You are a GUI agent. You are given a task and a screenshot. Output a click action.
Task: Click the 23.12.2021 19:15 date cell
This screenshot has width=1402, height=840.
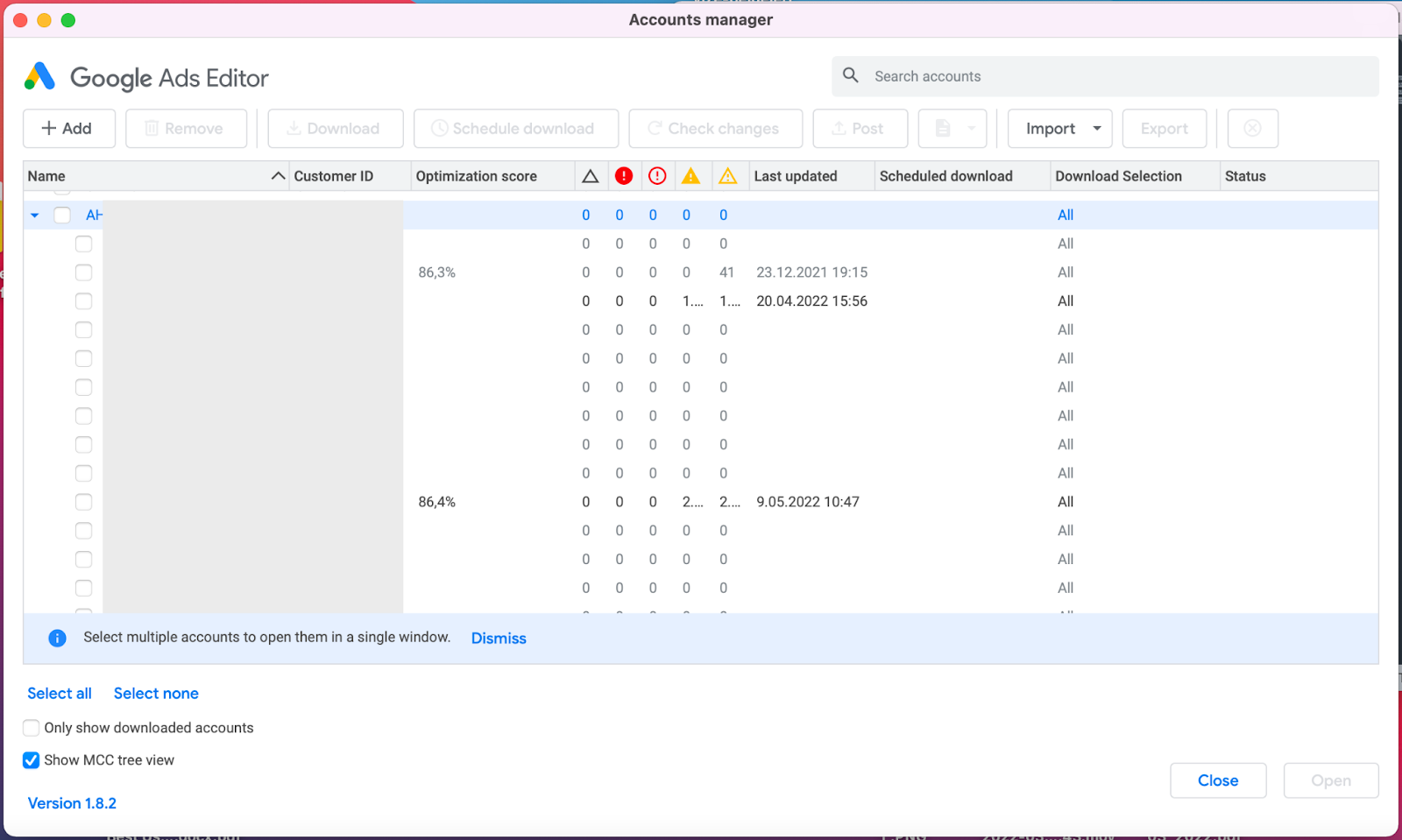click(812, 272)
